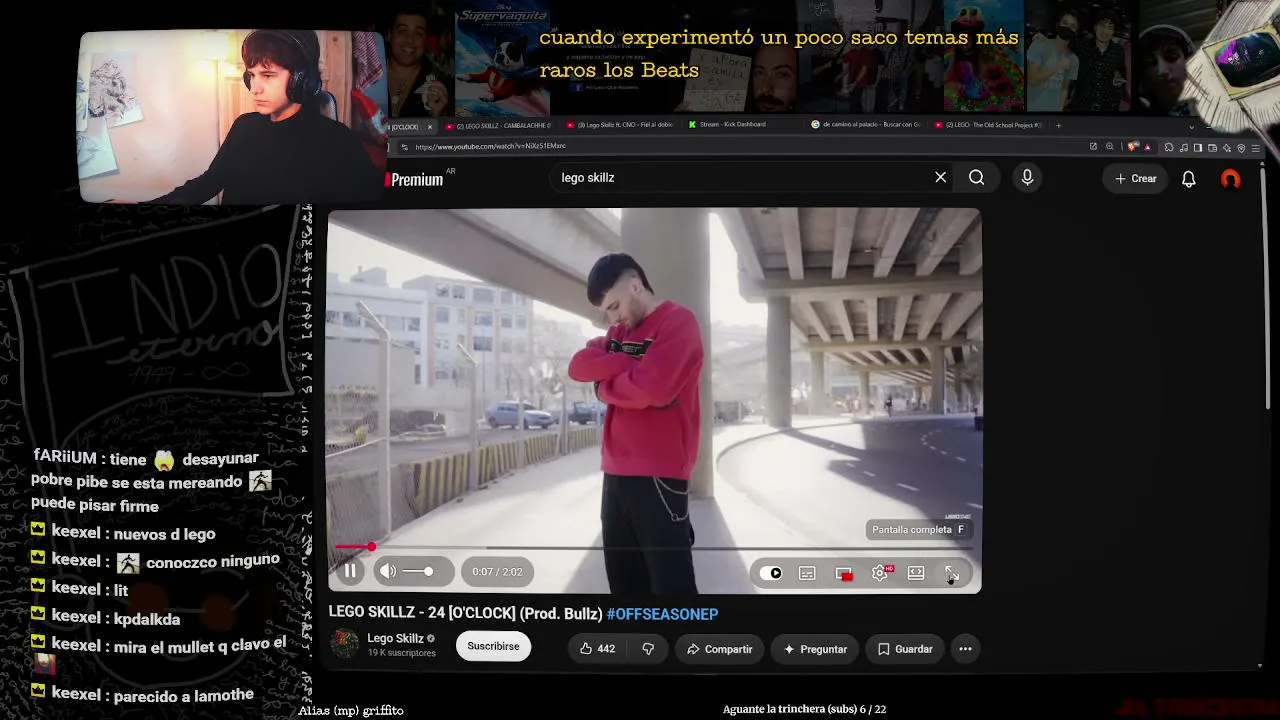Switch to the 'LEGO SKILLZ - CAMBALACHHE' tab
Screen dimensions: 1280x720
[x=500, y=126]
